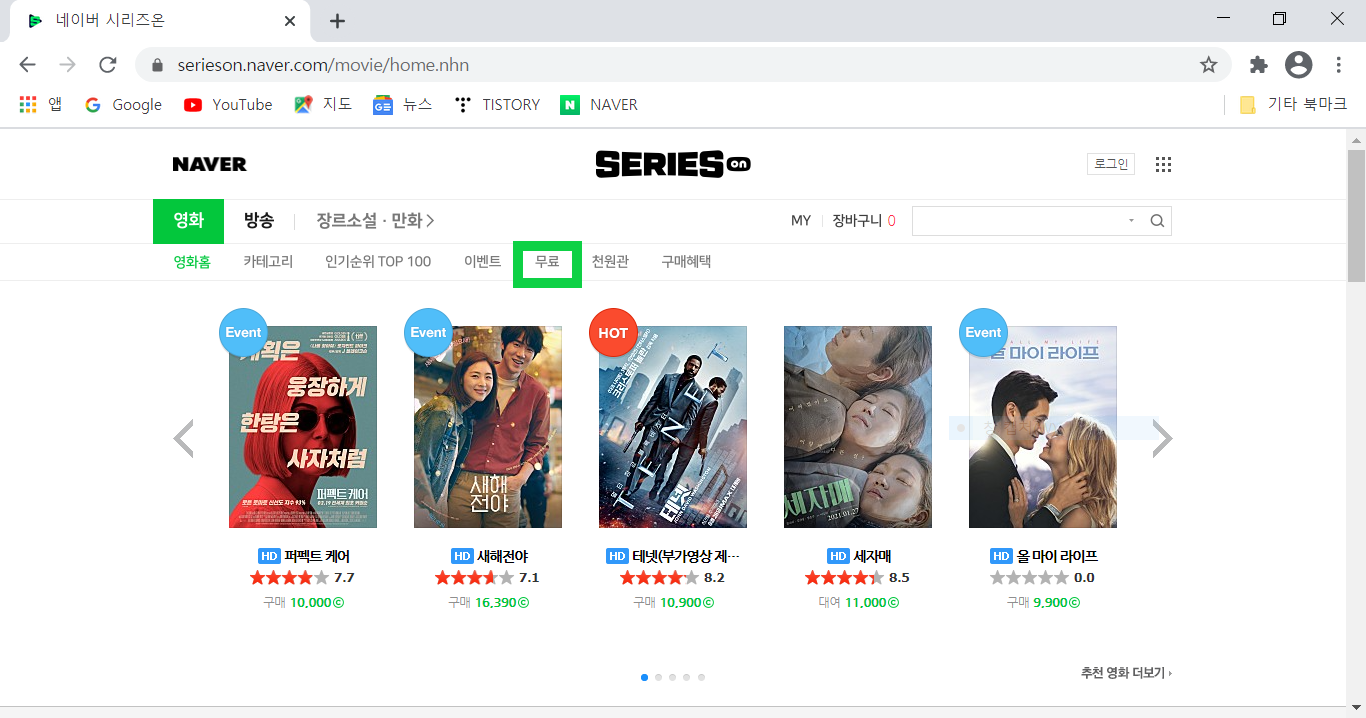
Task: Open the 영화홈 submenu
Action: click(192, 262)
